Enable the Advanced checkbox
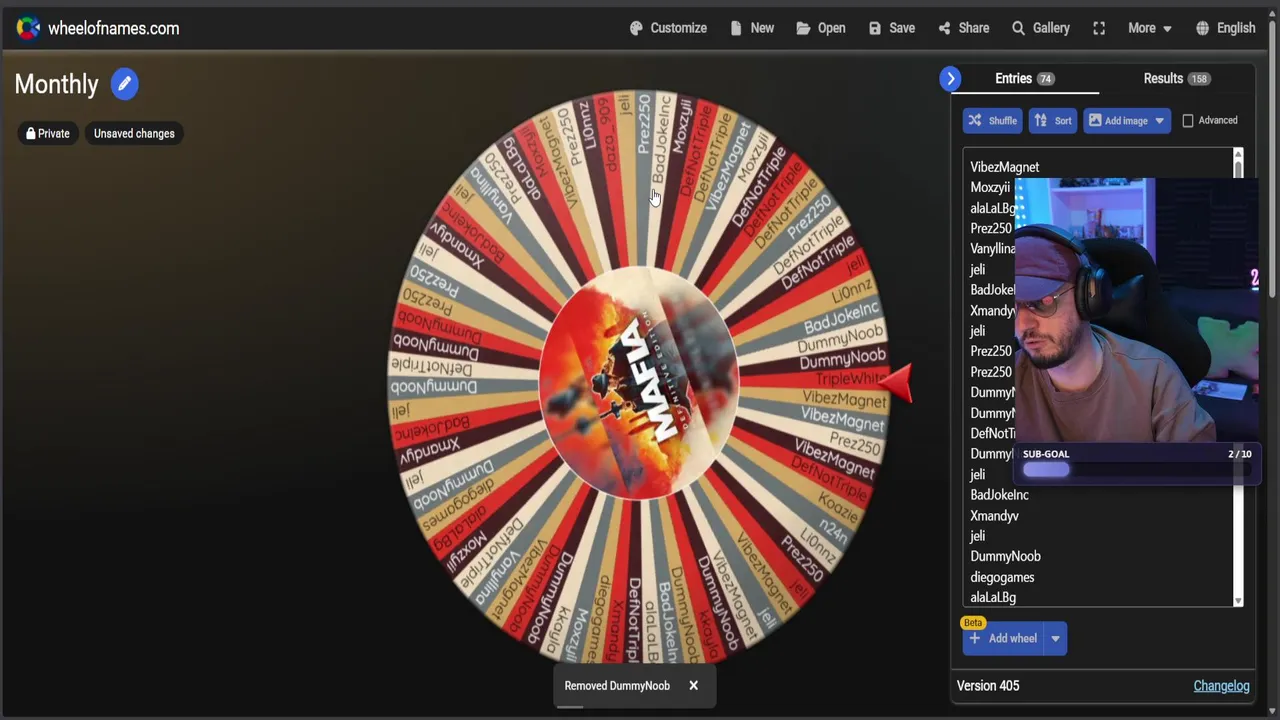The height and width of the screenshot is (720, 1280). point(1188,120)
